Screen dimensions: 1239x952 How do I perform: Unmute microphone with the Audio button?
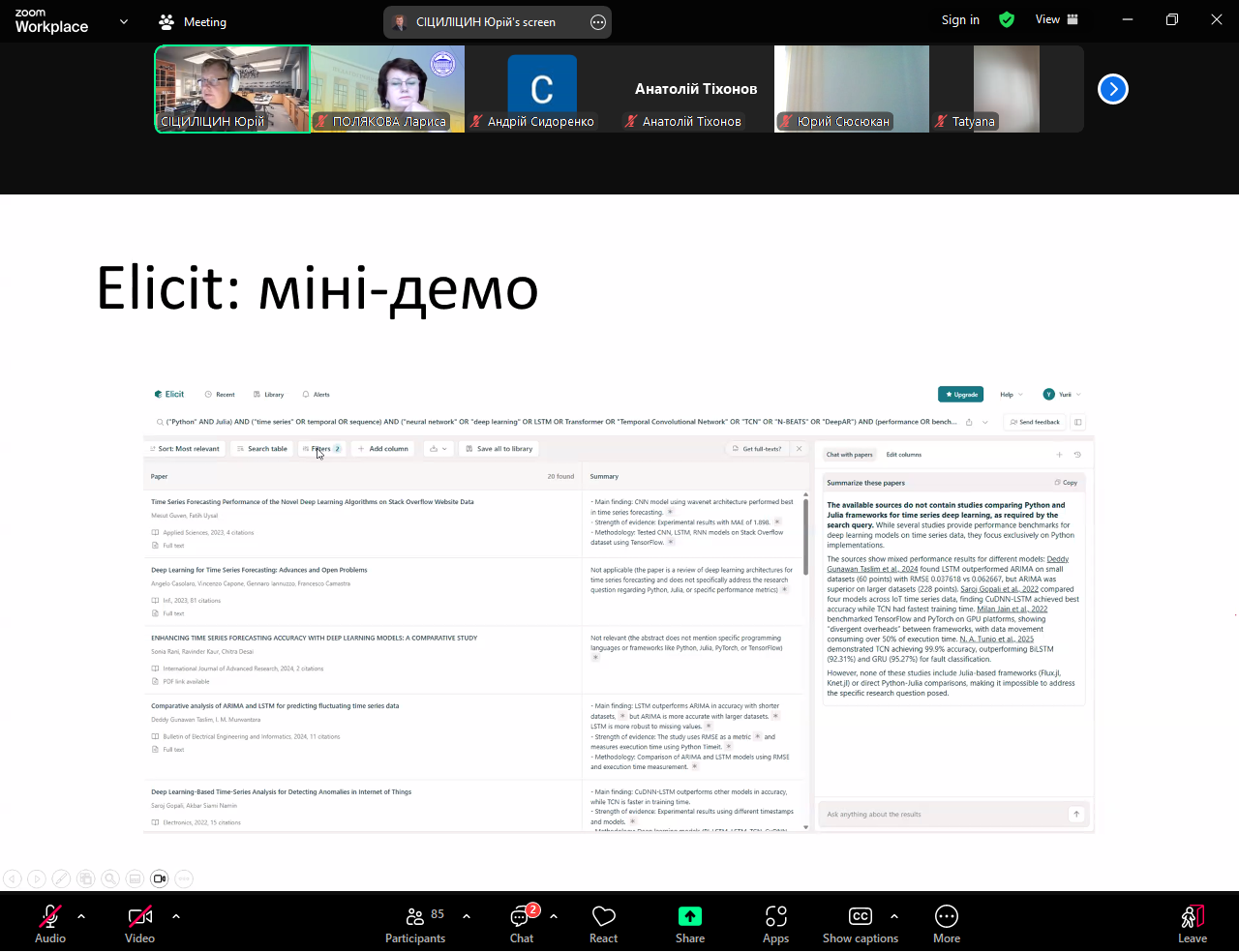(x=50, y=922)
